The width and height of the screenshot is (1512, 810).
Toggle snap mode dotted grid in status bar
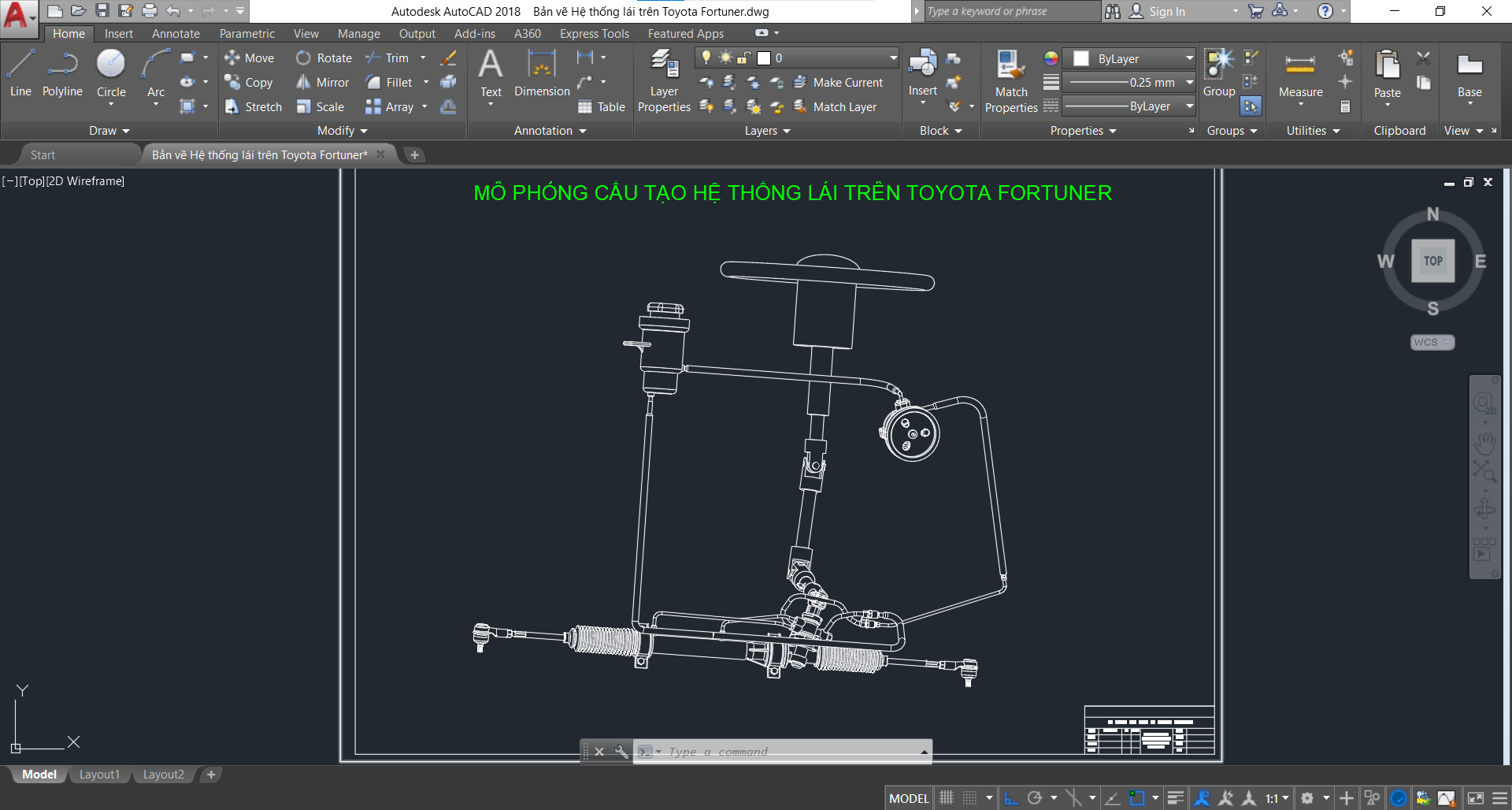(x=970, y=798)
